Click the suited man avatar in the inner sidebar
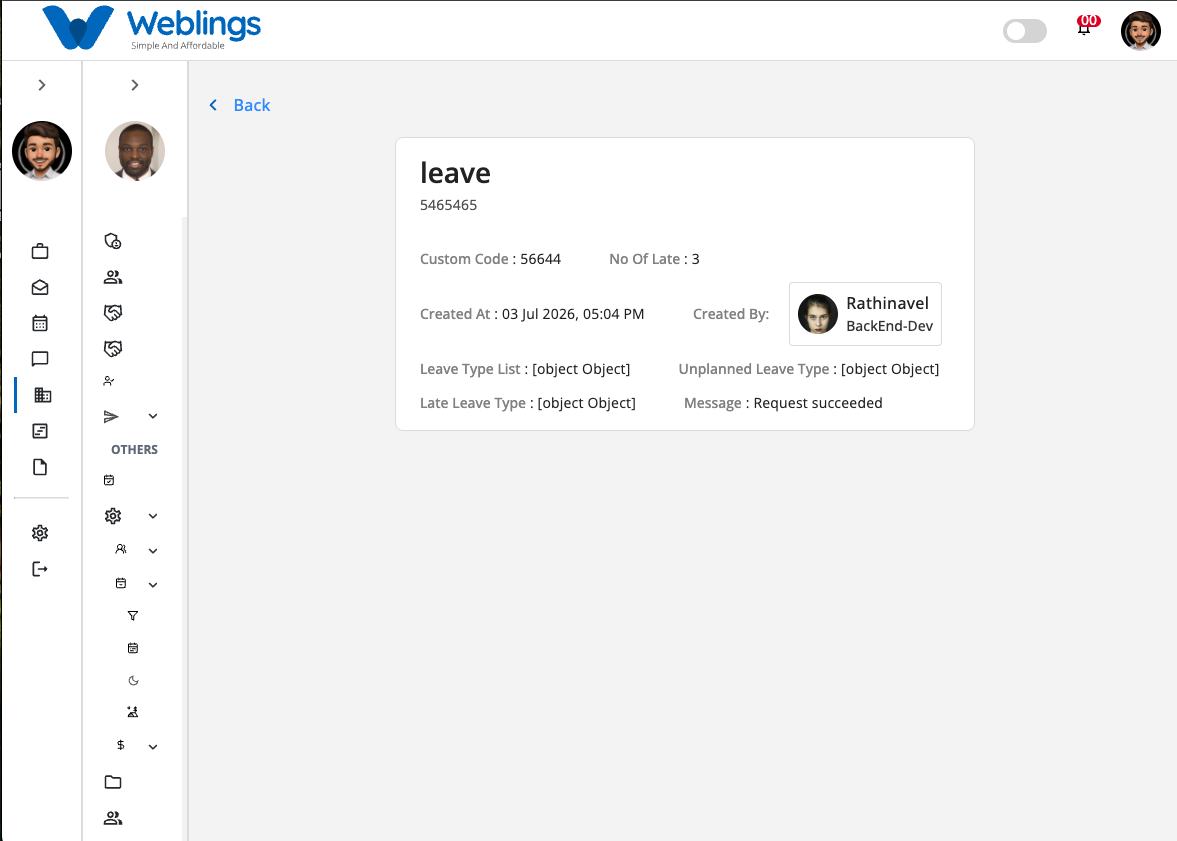1177x841 pixels. pos(135,151)
